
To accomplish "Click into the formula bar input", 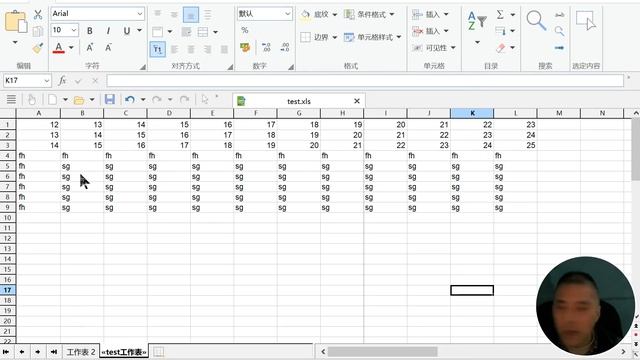I will click(365, 80).
